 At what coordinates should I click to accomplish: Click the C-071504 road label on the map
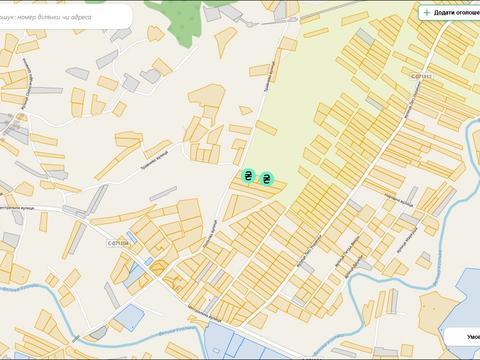point(118,244)
